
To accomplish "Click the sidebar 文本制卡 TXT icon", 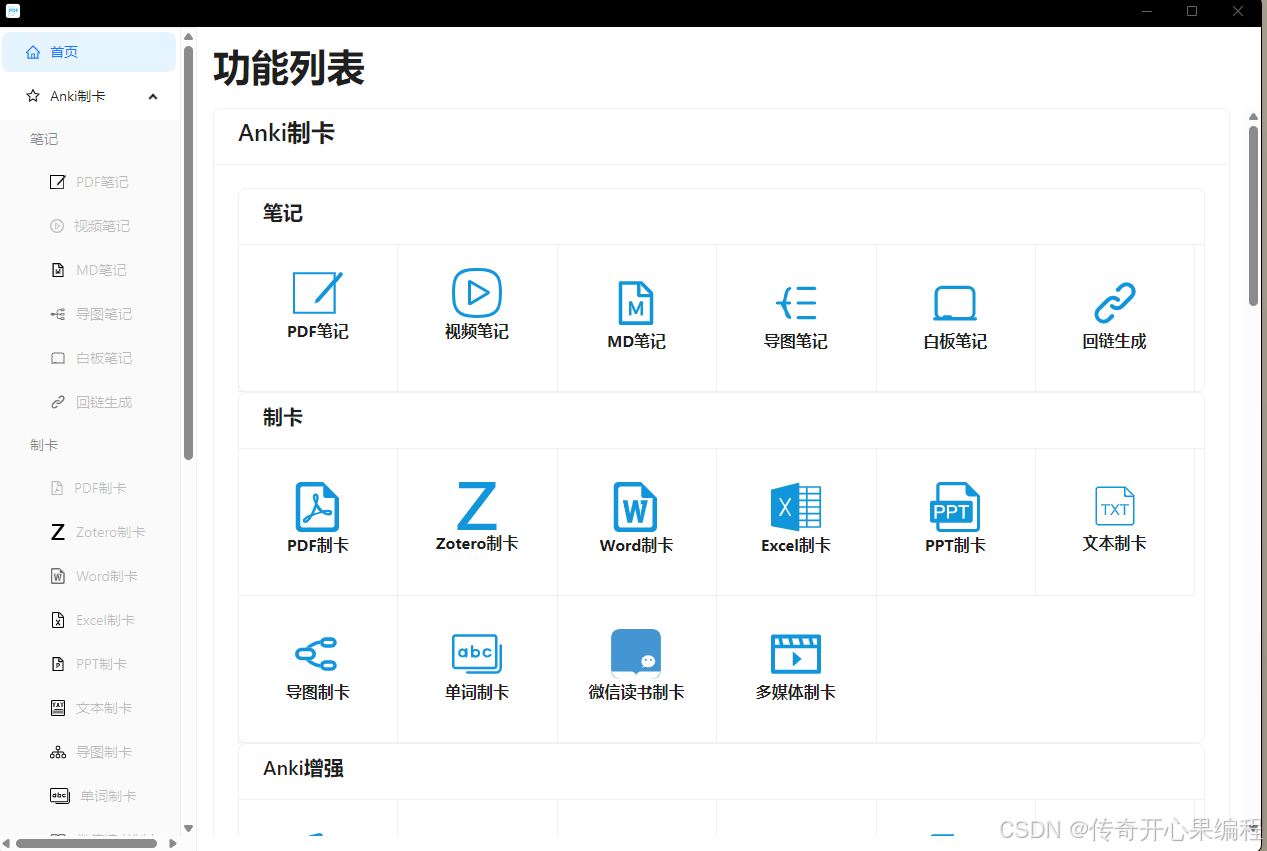I will pyautogui.click(x=58, y=708).
